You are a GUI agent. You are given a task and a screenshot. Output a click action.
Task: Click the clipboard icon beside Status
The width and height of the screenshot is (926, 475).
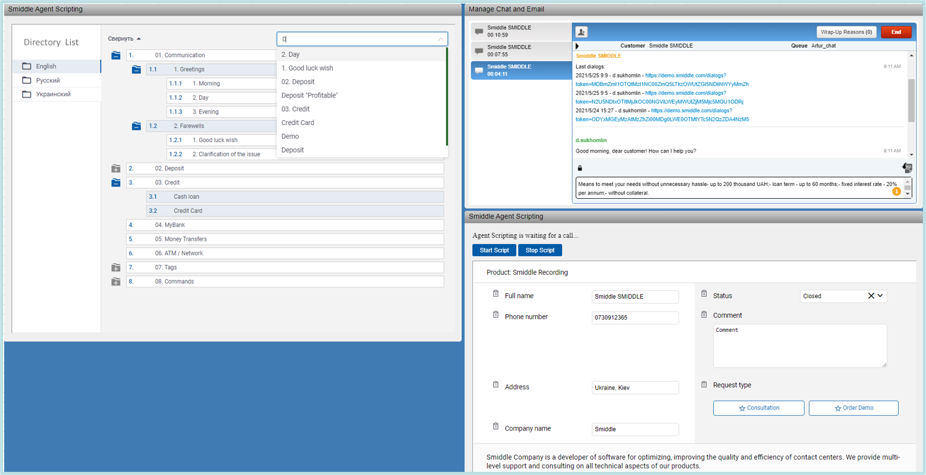(704, 294)
